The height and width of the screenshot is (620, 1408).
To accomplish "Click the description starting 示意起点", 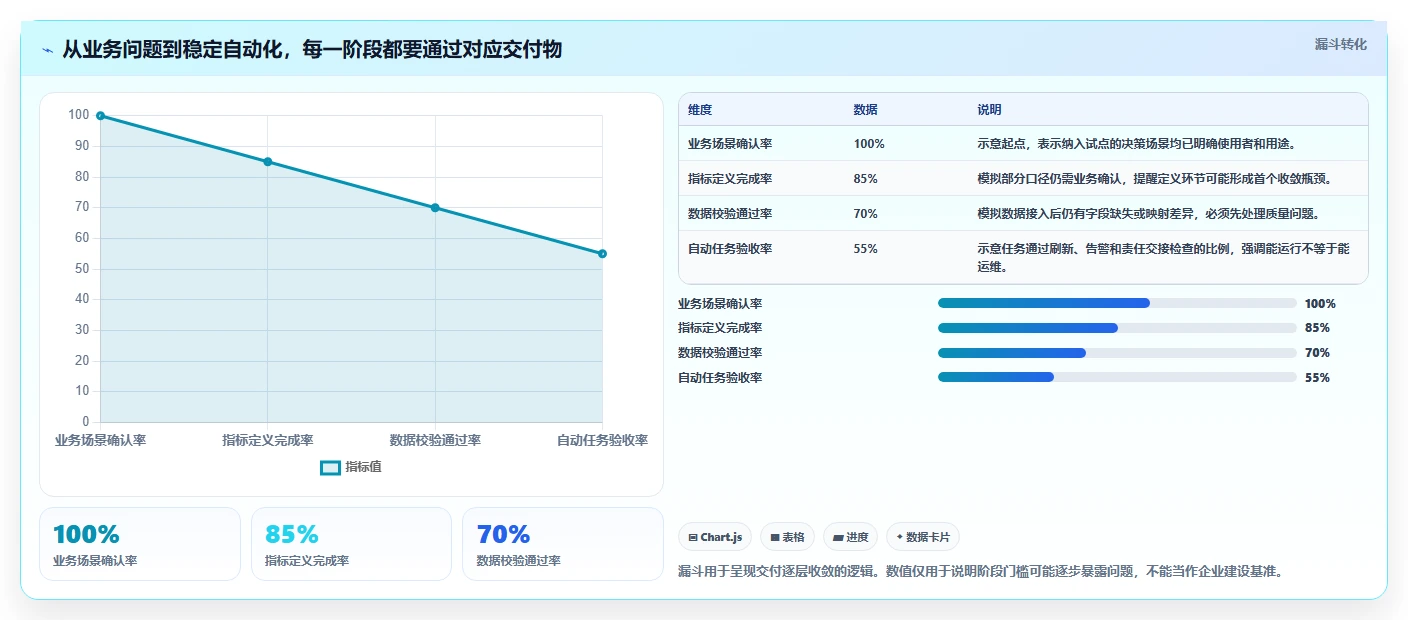I will (1137, 144).
